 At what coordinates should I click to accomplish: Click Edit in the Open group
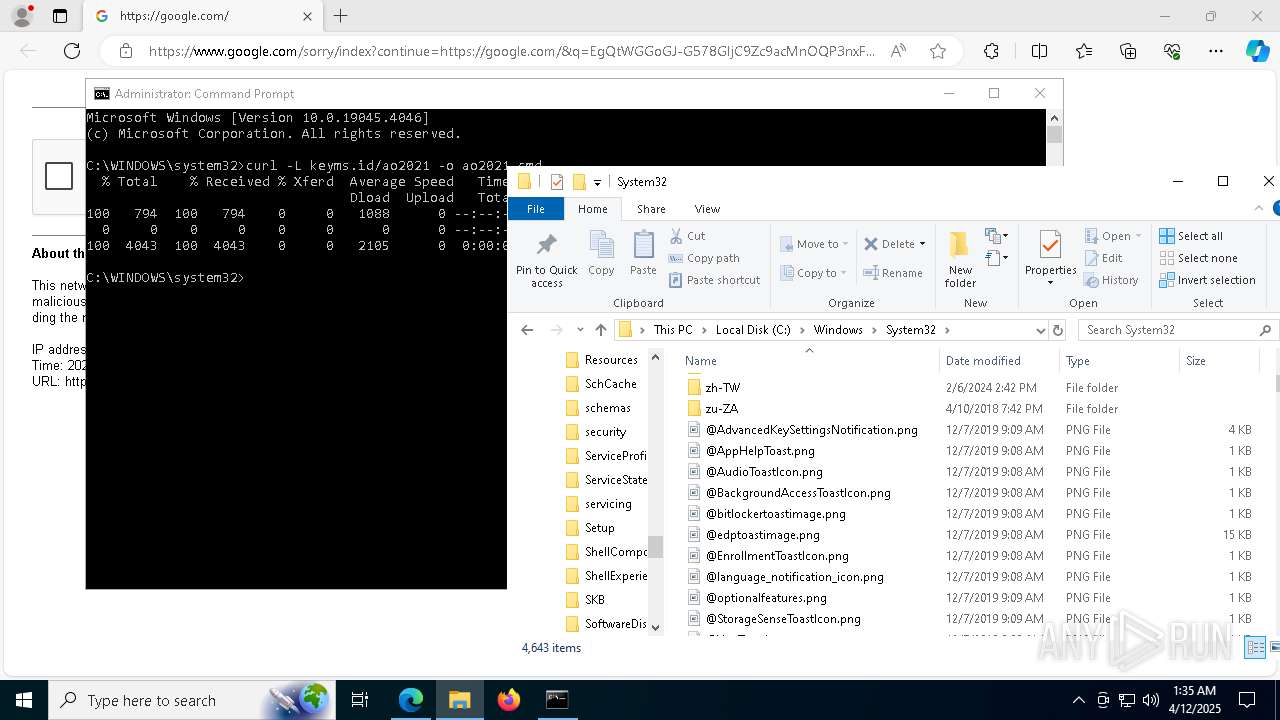click(1103, 258)
